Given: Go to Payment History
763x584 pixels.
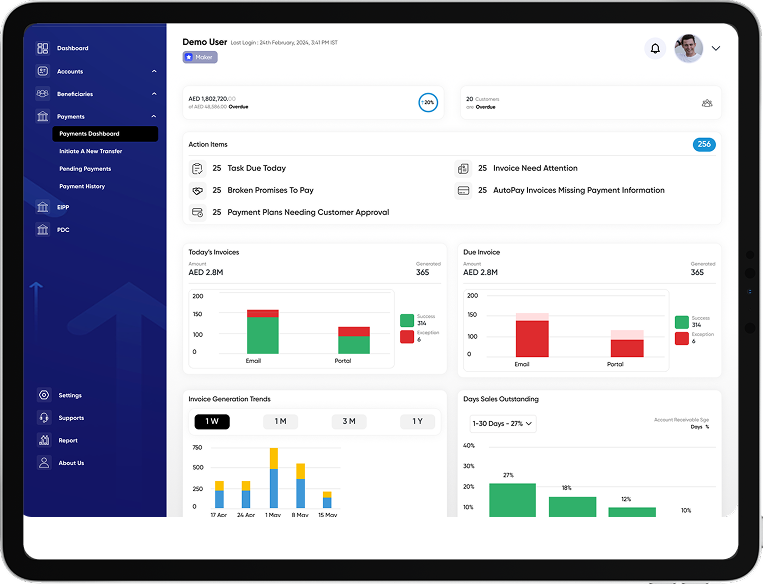Looking at the screenshot, I should (82, 187).
